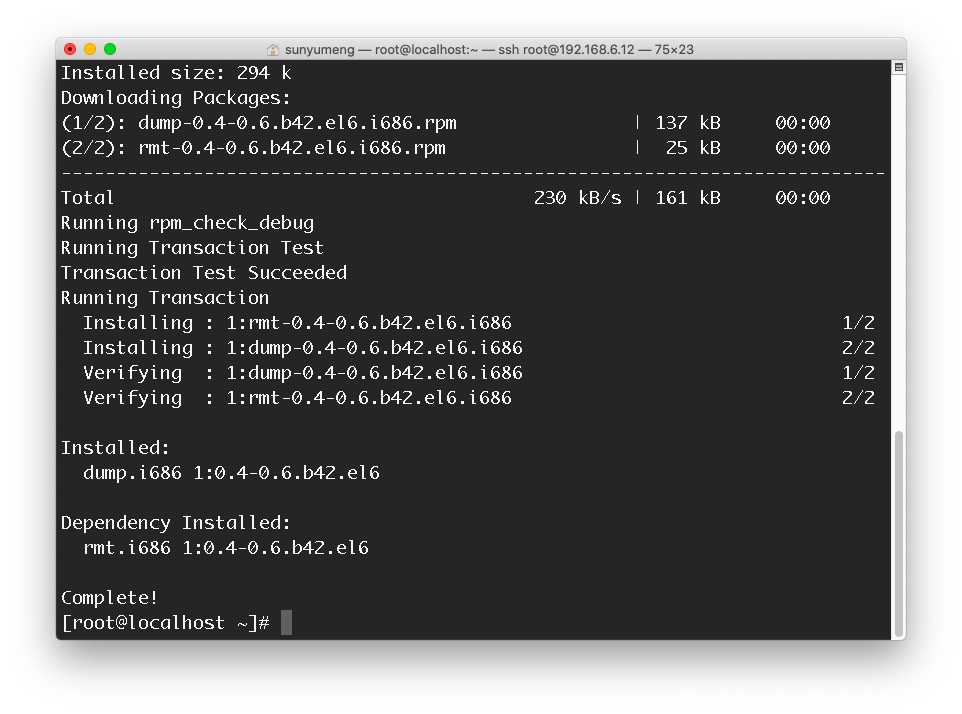
Task: Click the red close window button
Action: [x=70, y=49]
